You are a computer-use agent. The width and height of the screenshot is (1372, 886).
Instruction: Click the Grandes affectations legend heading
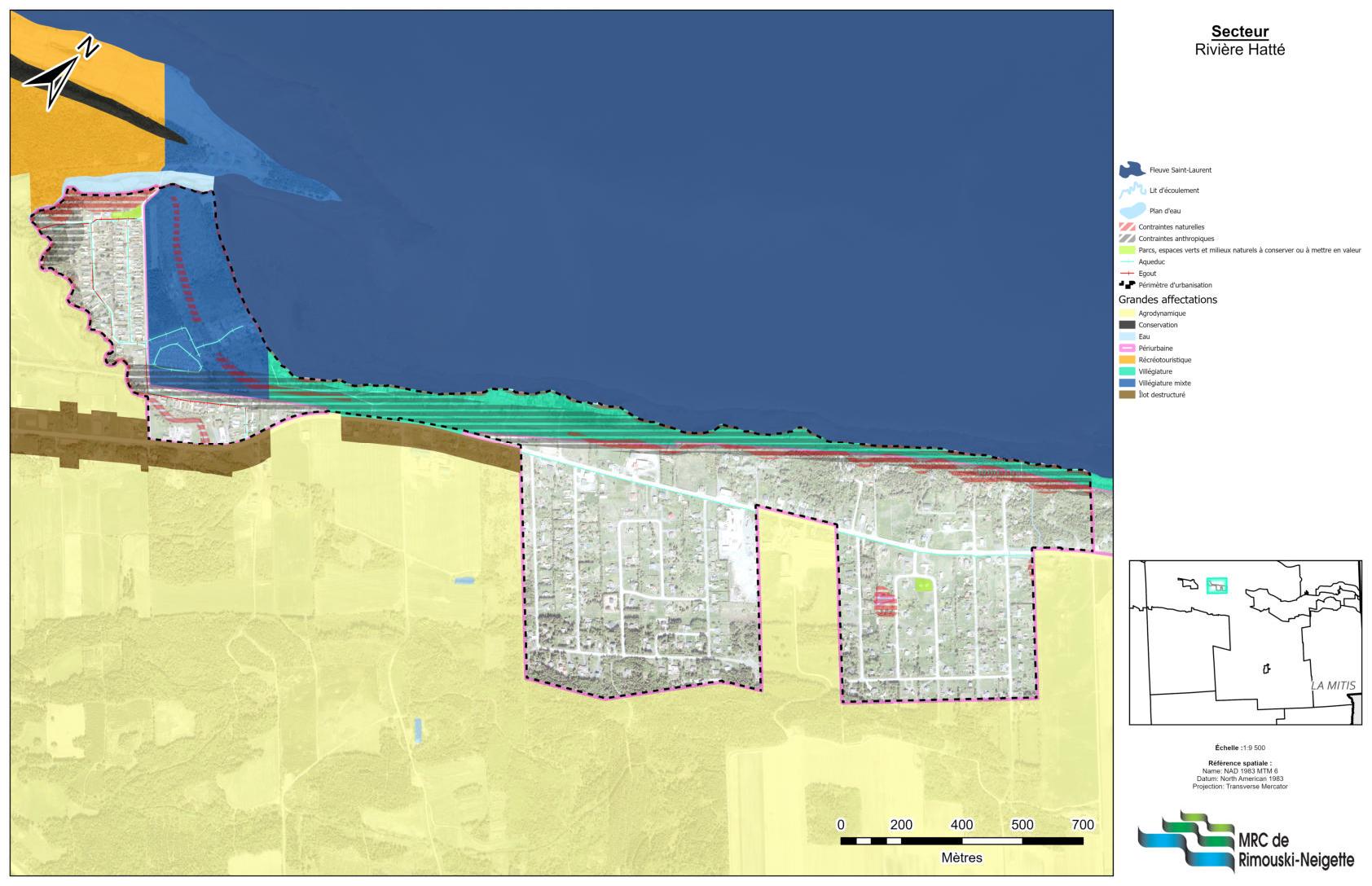[x=1168, y=300]
